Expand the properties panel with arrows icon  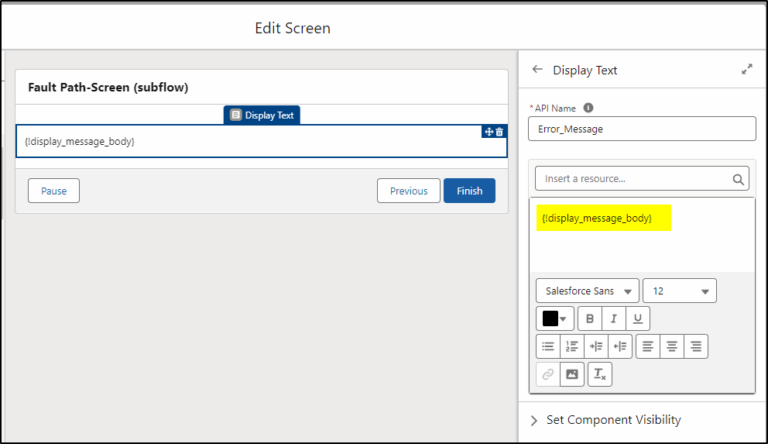pos(747,70)
